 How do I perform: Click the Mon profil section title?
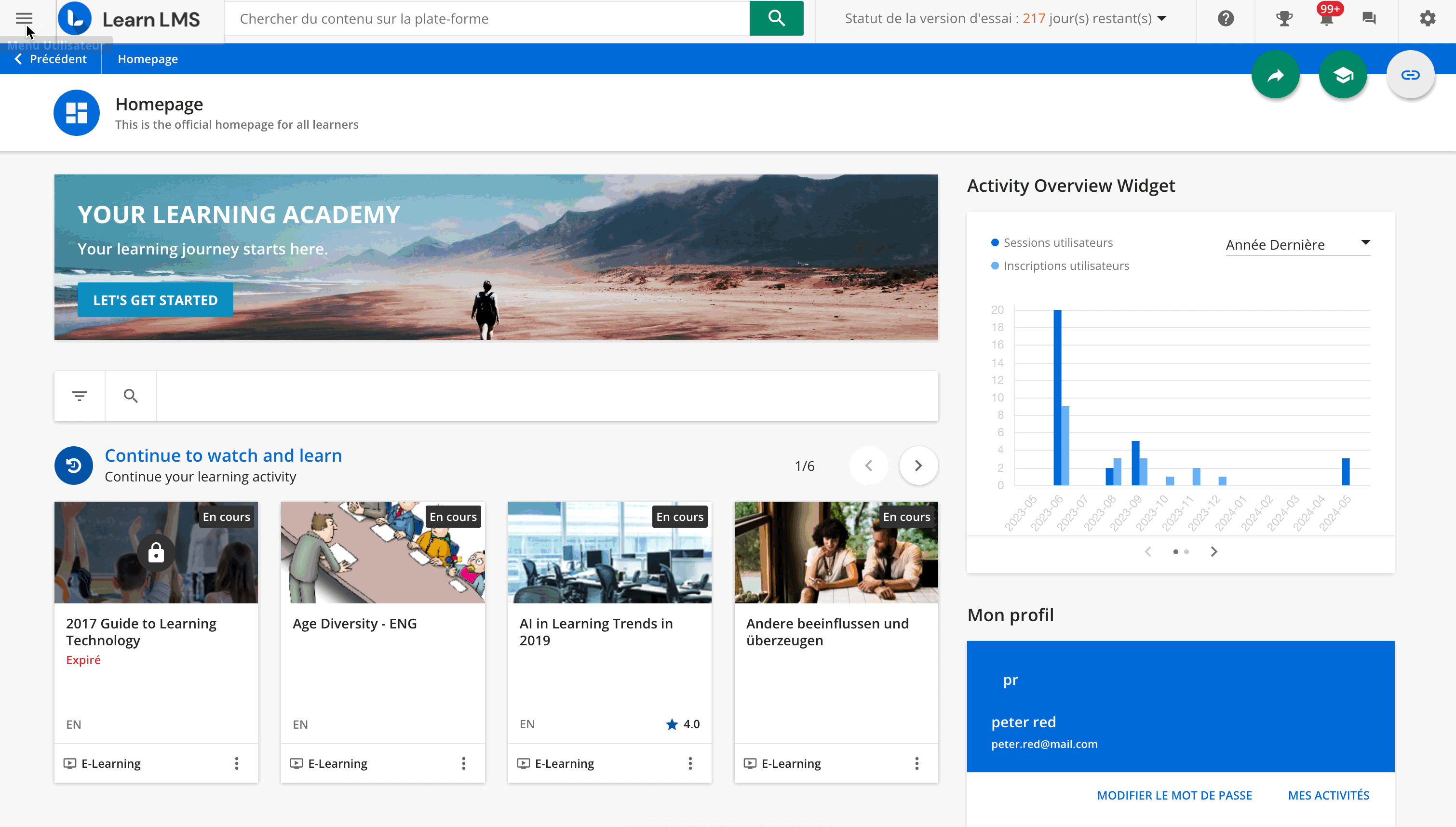tap(1011, 615)
